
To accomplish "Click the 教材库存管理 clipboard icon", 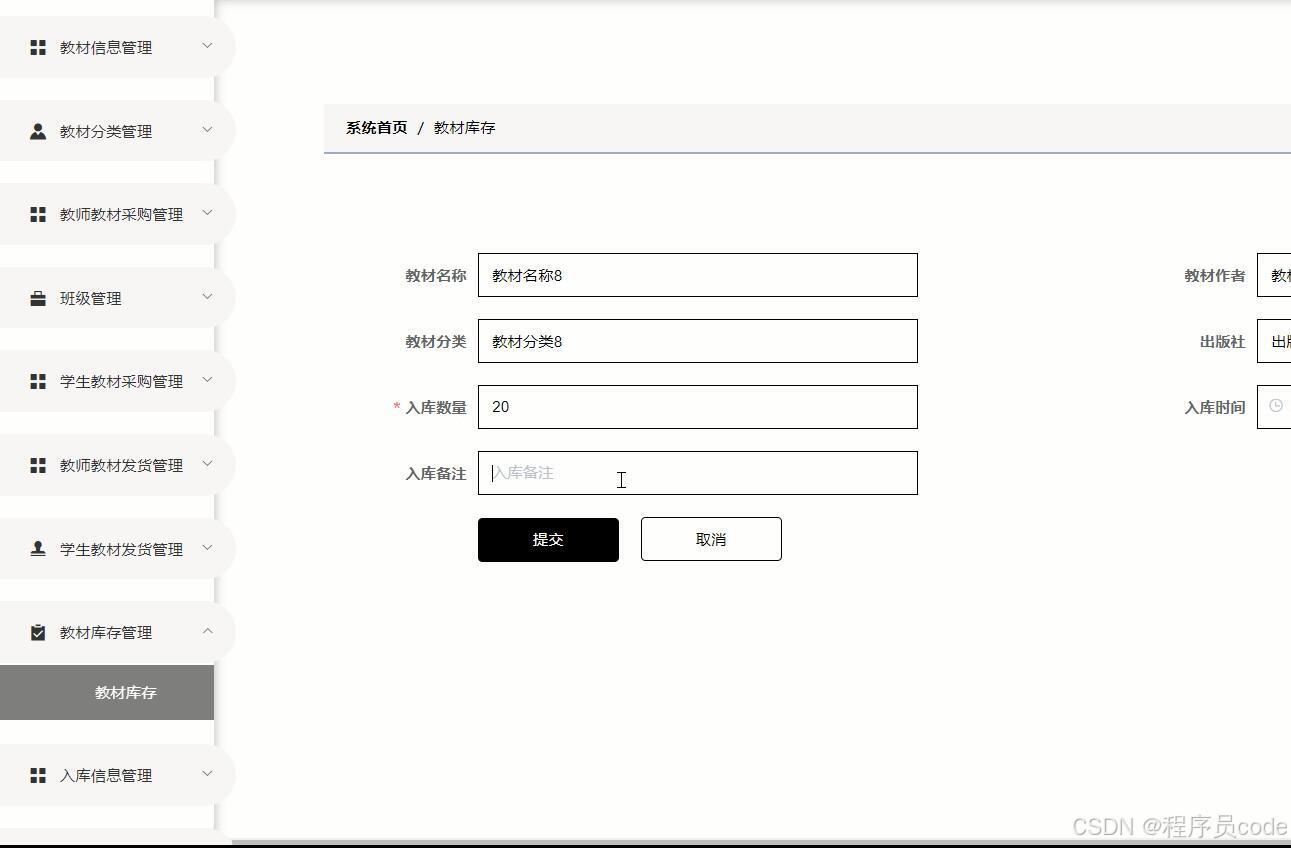I will pyautogui.click(x=38, y=632).
